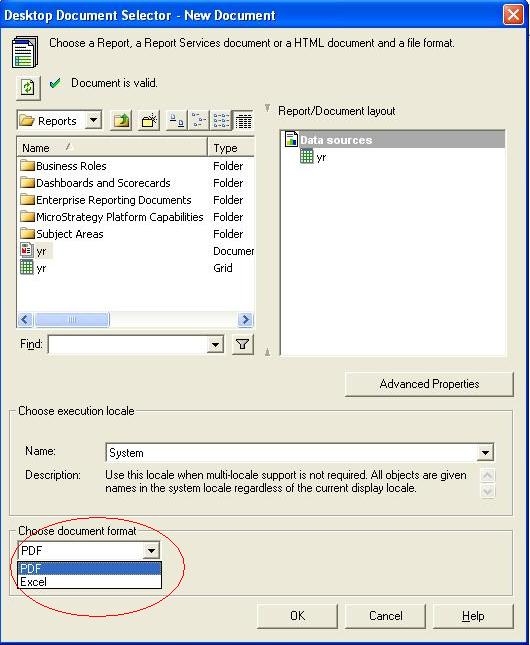Switch to details view
Viewport: 530px width, 645px height.
(243, 121)
